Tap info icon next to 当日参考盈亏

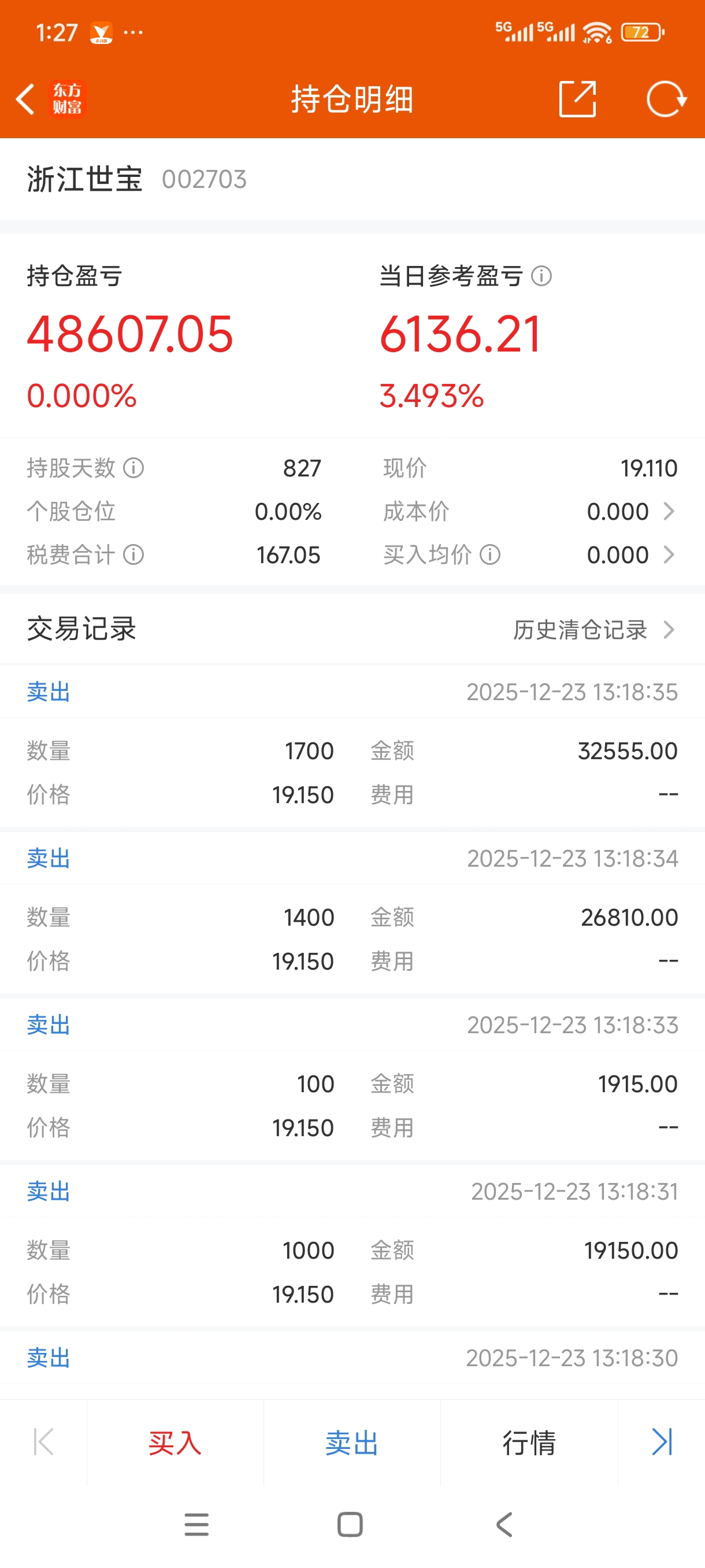[x=541, y=276]
